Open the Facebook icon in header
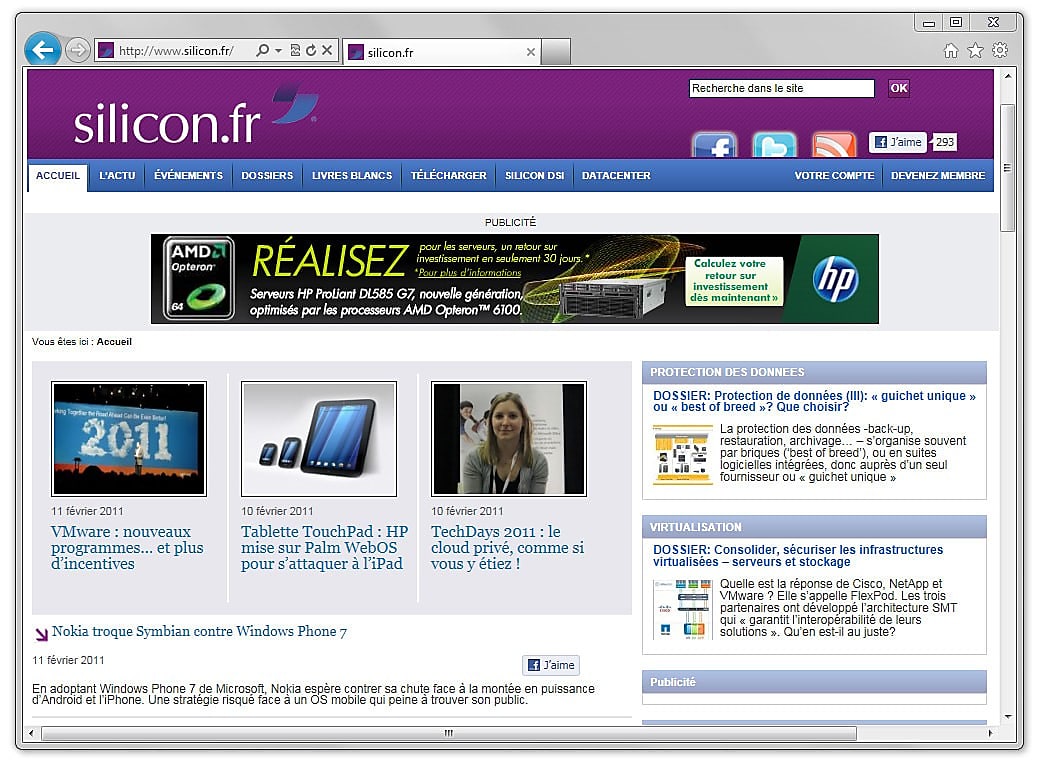 coord(714,144)
